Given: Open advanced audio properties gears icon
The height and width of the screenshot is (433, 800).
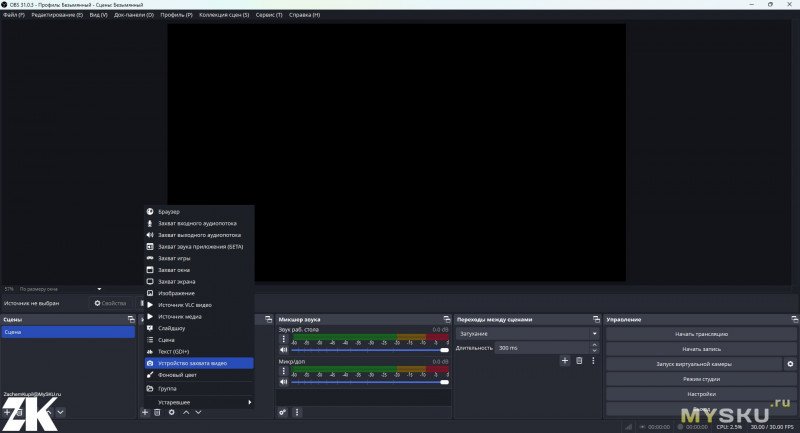Looking at the screenshot, I should click(x=283, y=412).
